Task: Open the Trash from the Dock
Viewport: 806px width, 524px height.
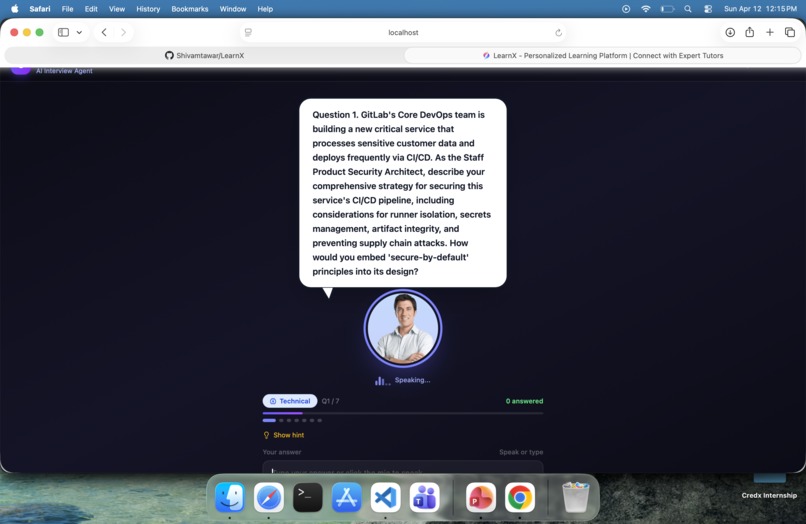Action: (576, 497)
